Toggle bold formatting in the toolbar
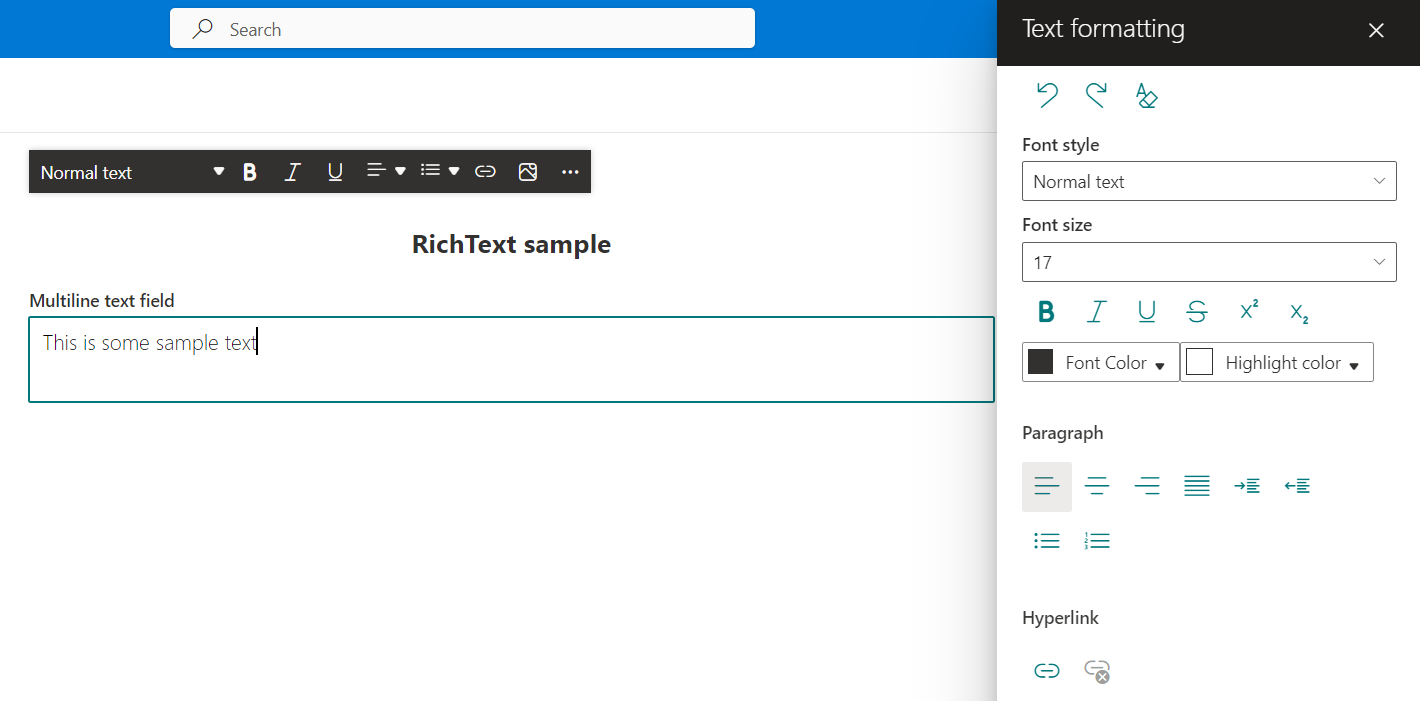The width and height of the screenshot is (1420, 701). [249, 171]
